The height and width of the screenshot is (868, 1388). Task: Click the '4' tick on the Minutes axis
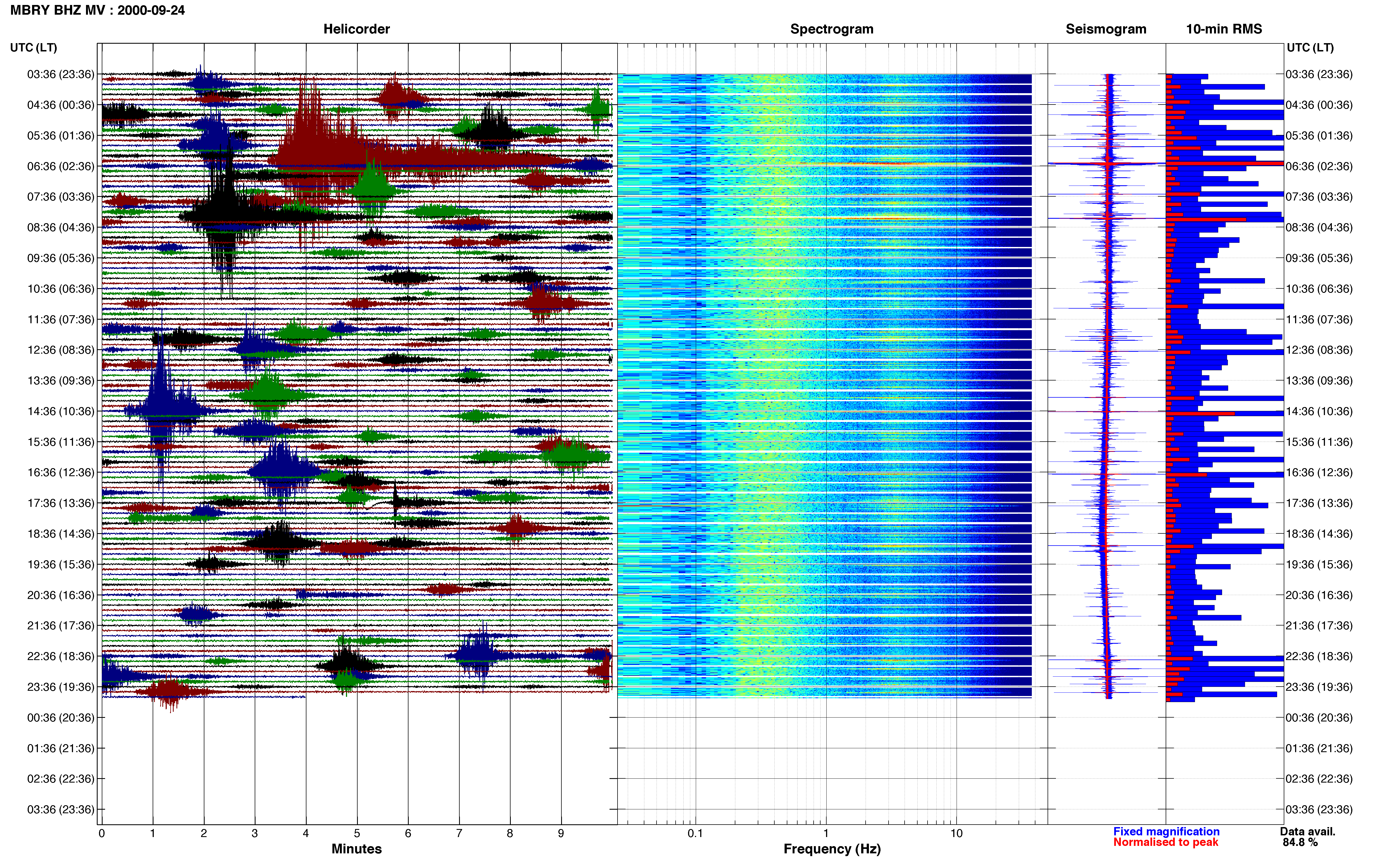(x=306, y=833)
